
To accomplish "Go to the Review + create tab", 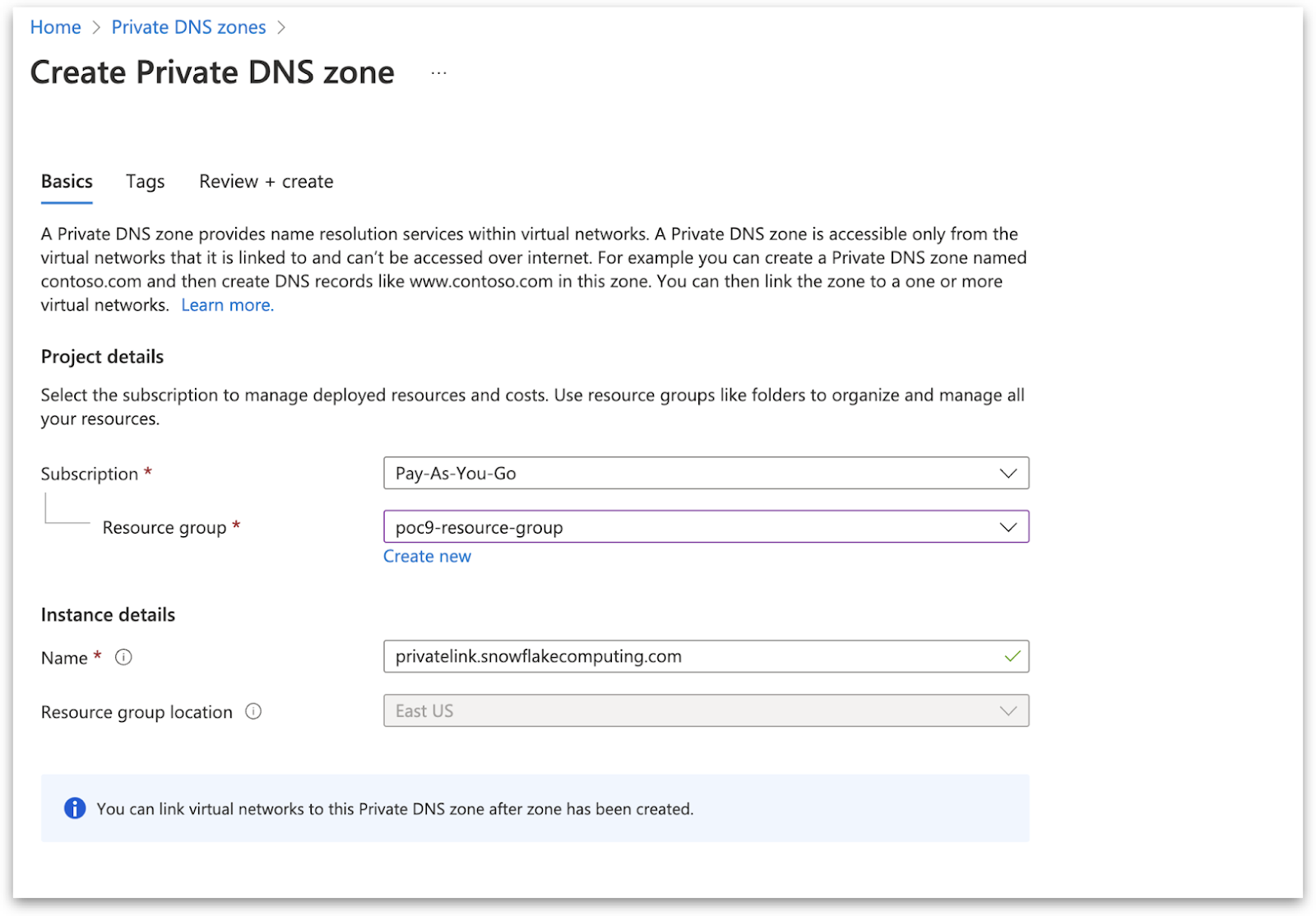I will click(x=266, y=182).
